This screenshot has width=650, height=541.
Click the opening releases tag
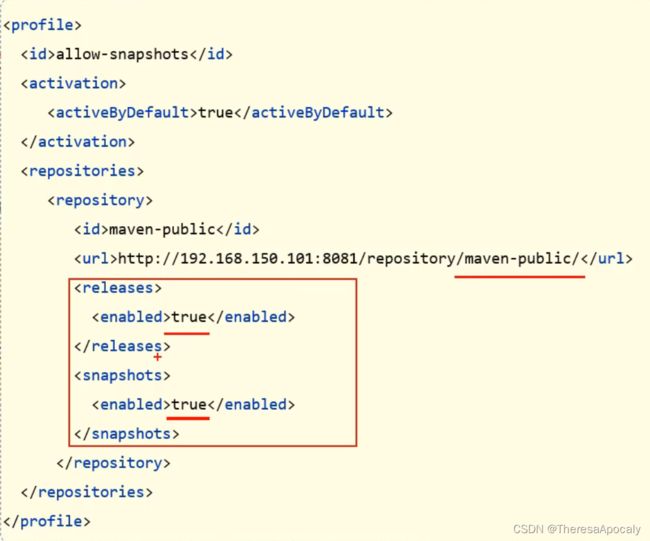(x=118, y=288)
